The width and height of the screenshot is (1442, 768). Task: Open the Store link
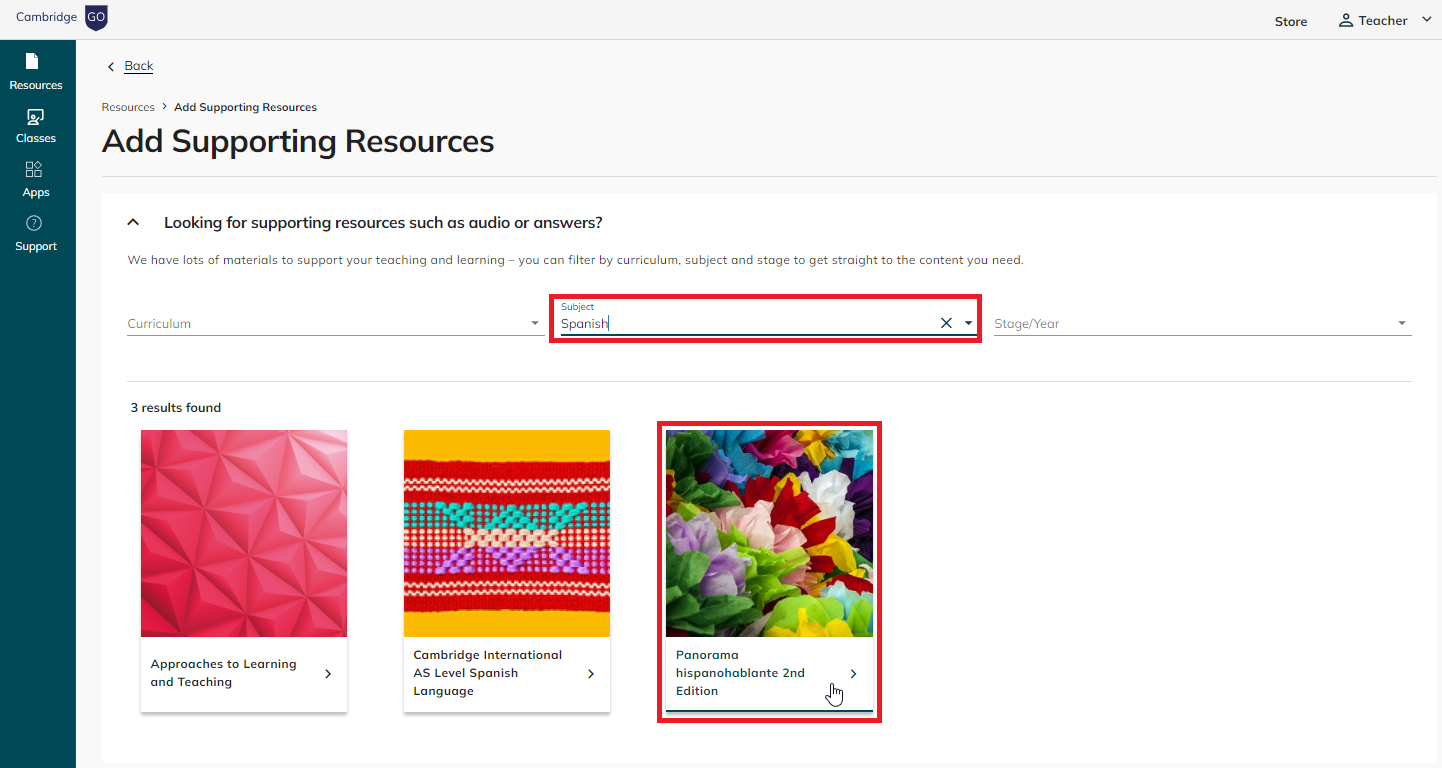(1291, 21)
